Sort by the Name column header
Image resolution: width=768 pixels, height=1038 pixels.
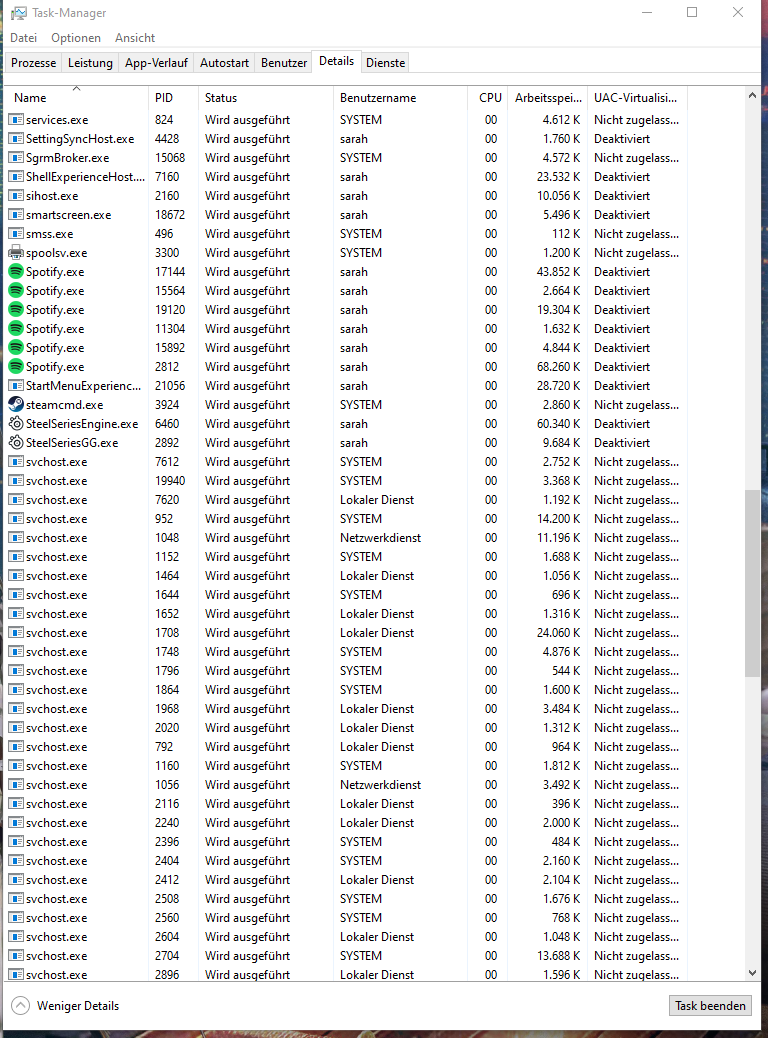[x=76, y=97]
